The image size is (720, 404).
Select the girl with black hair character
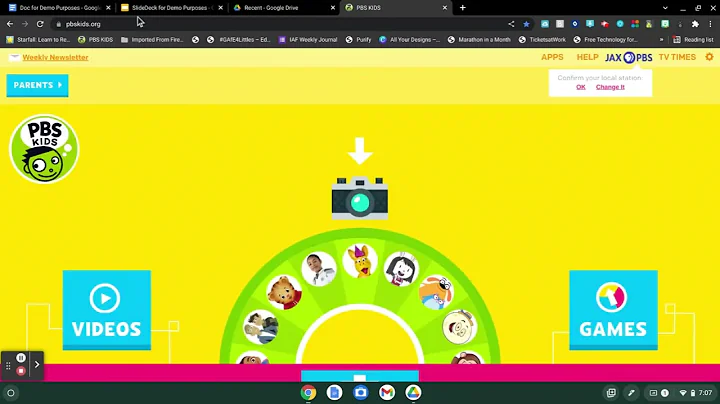point(401,269)
